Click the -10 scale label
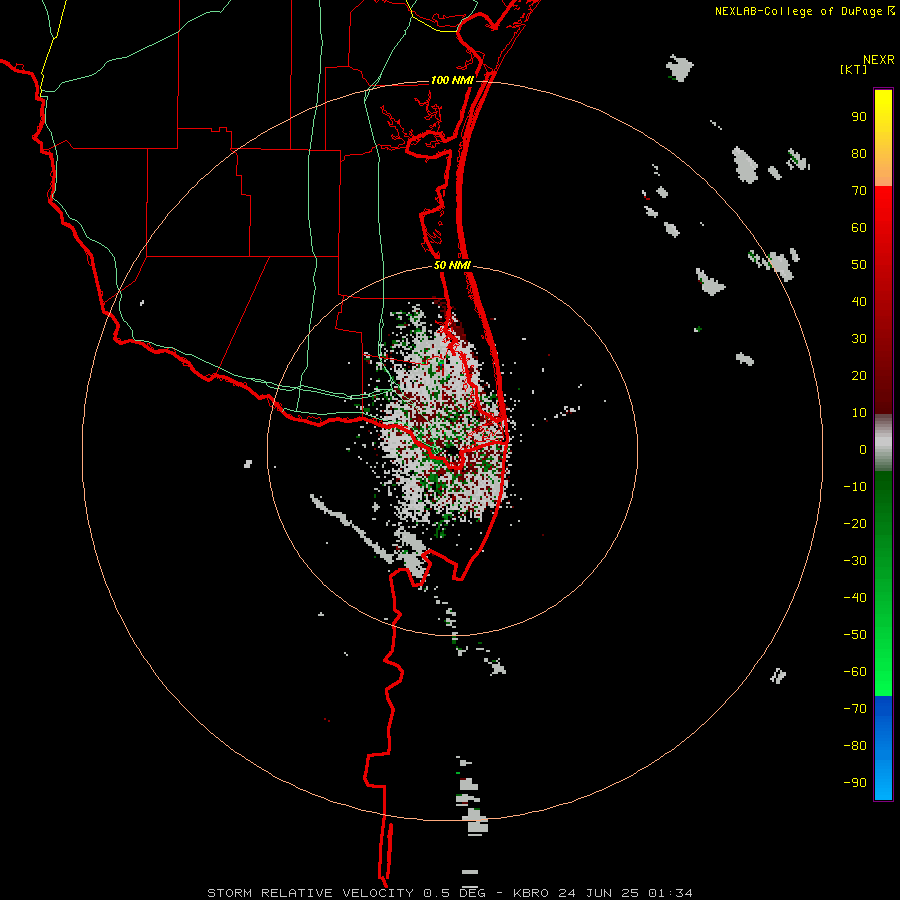900x900 pixels. [855, 487]
